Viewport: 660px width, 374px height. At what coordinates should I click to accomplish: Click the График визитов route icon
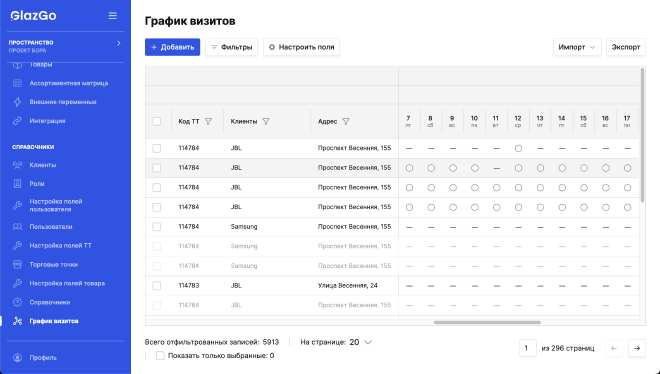[x=17, y=321]
